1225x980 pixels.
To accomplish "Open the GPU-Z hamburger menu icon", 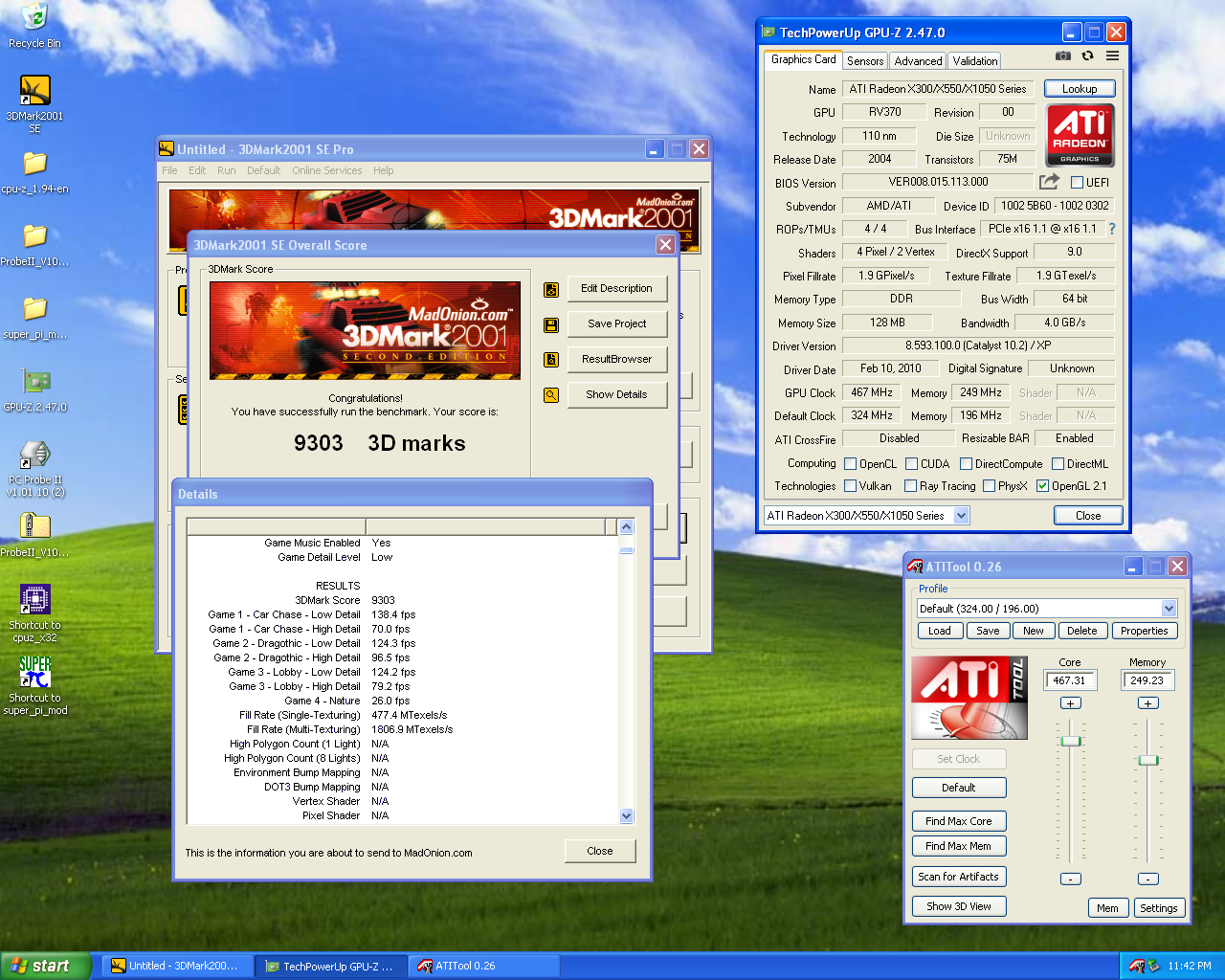I will click(1112, 56).
